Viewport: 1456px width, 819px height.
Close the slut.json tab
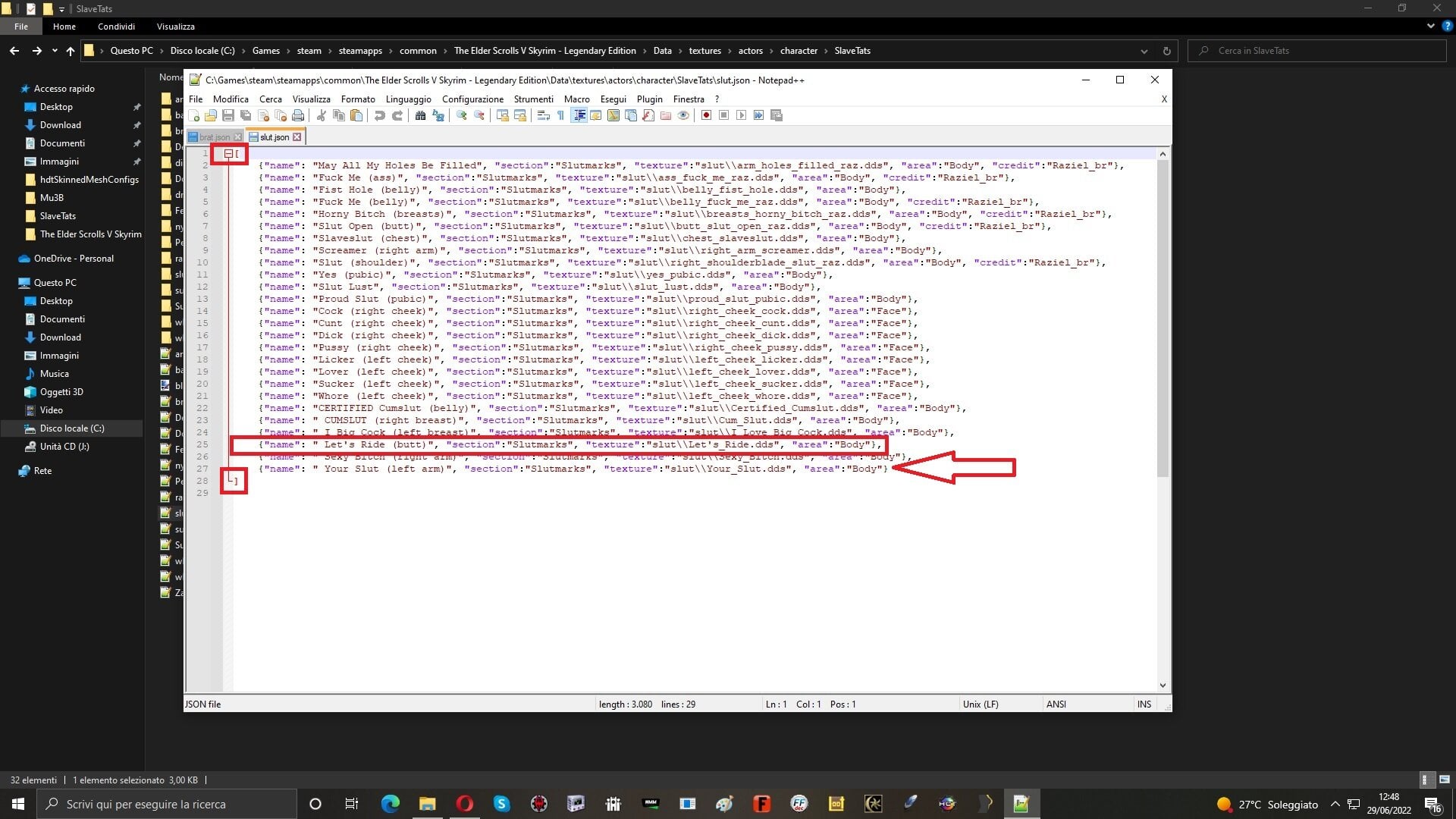297,137
